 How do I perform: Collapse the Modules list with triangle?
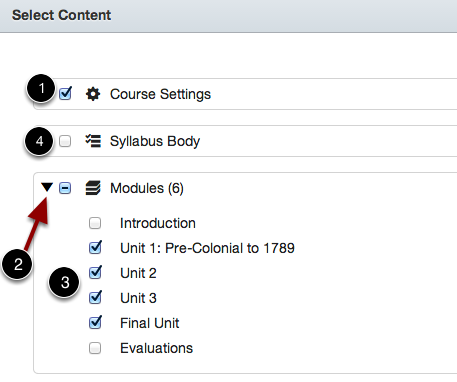47,187
